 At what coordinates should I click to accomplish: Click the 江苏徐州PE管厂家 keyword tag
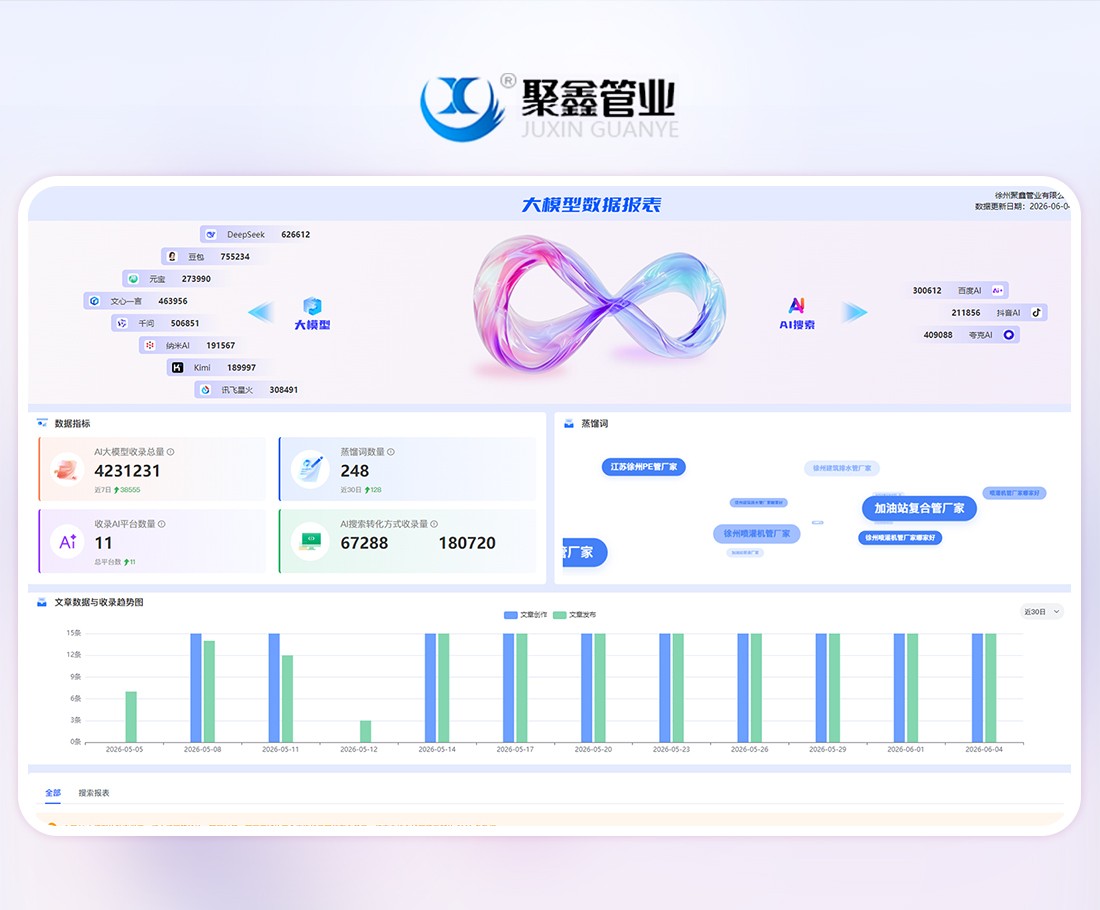tap(643, 467)
